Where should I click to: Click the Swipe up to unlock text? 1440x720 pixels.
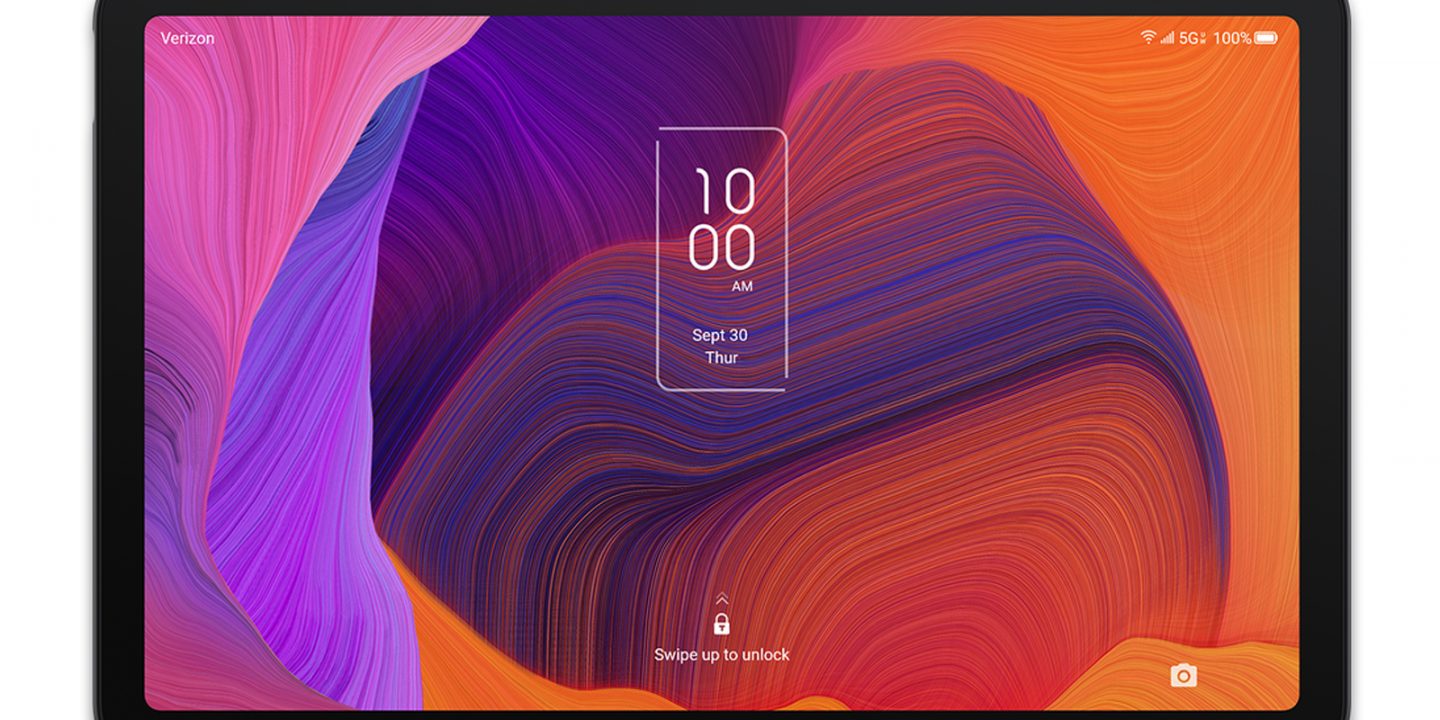(x=722, y=655)
